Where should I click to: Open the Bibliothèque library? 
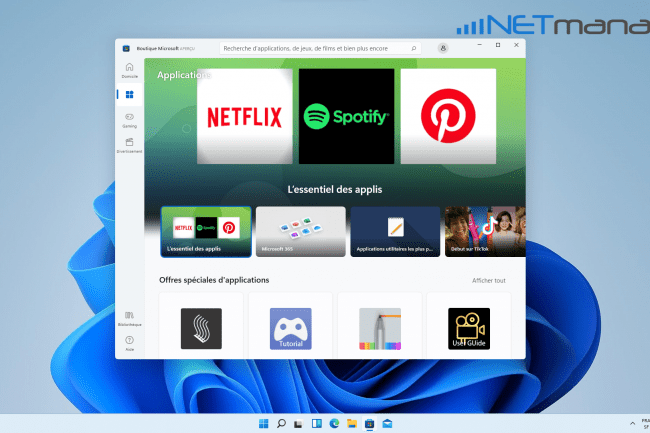(x=129, y=318)
